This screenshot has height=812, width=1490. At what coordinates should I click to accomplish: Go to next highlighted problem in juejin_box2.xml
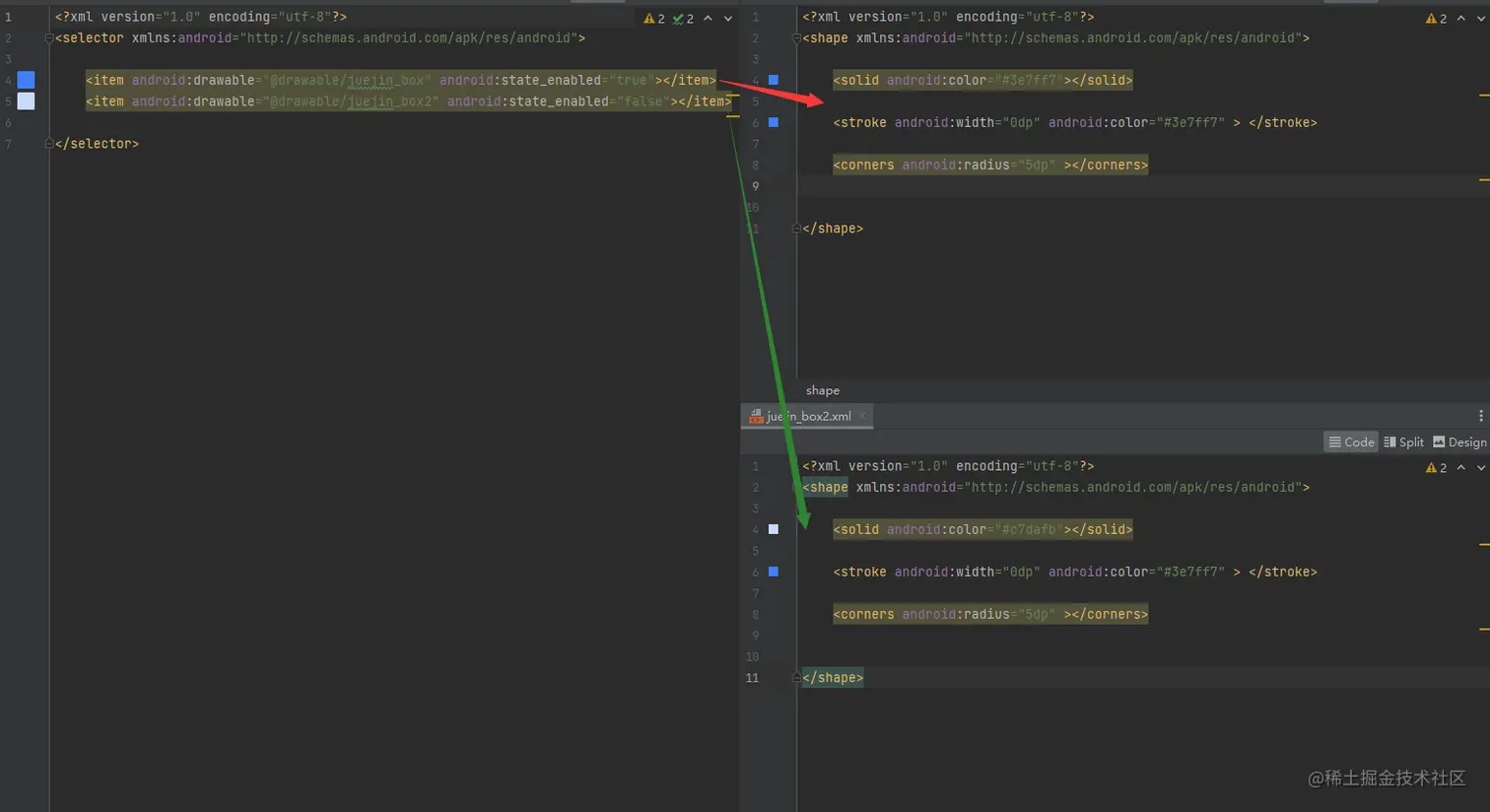pyautogui.click(x=1481, y=468)
